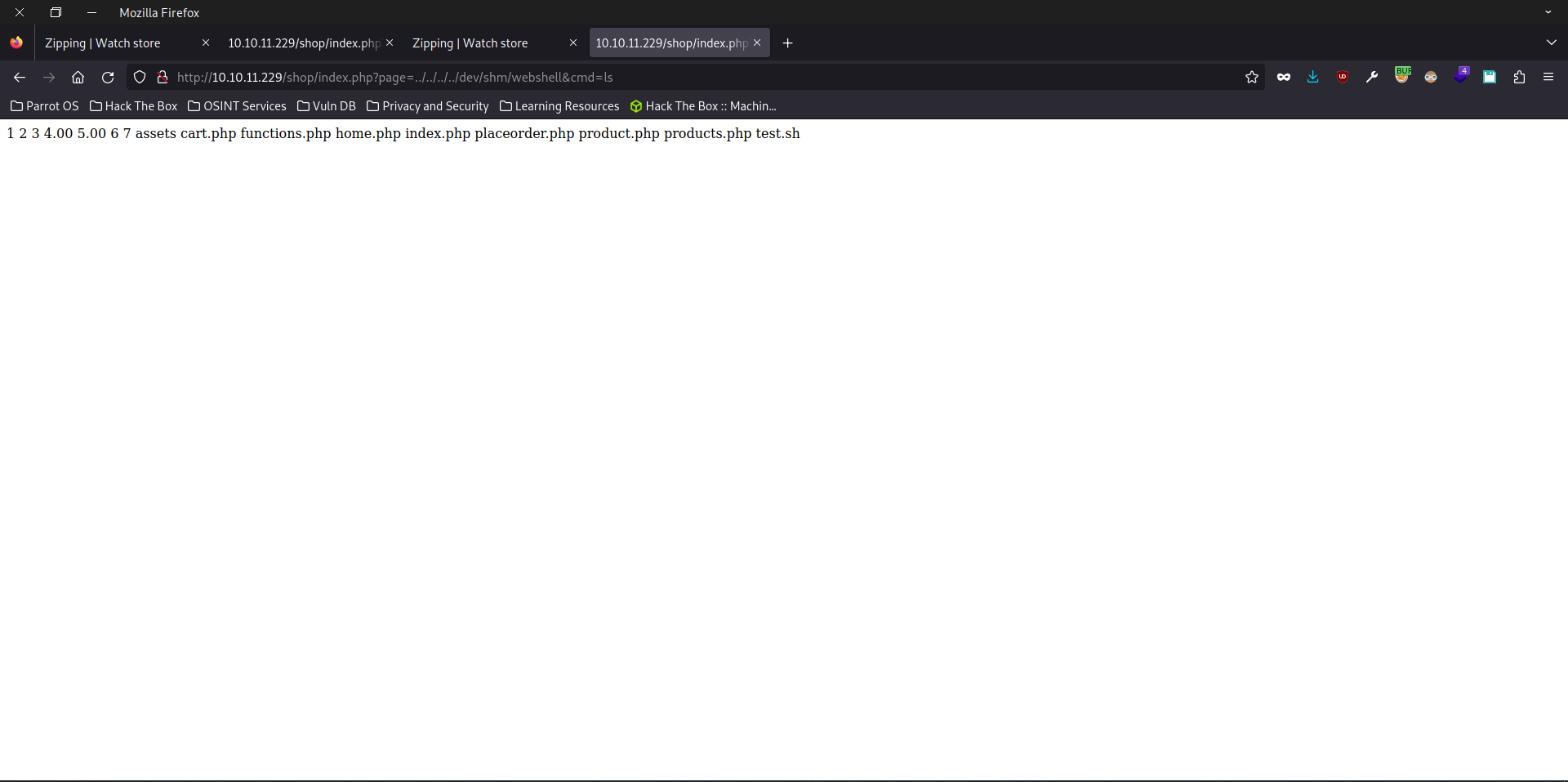Open the Extensions puzzle piece menu

click(x=1519, y=77)
